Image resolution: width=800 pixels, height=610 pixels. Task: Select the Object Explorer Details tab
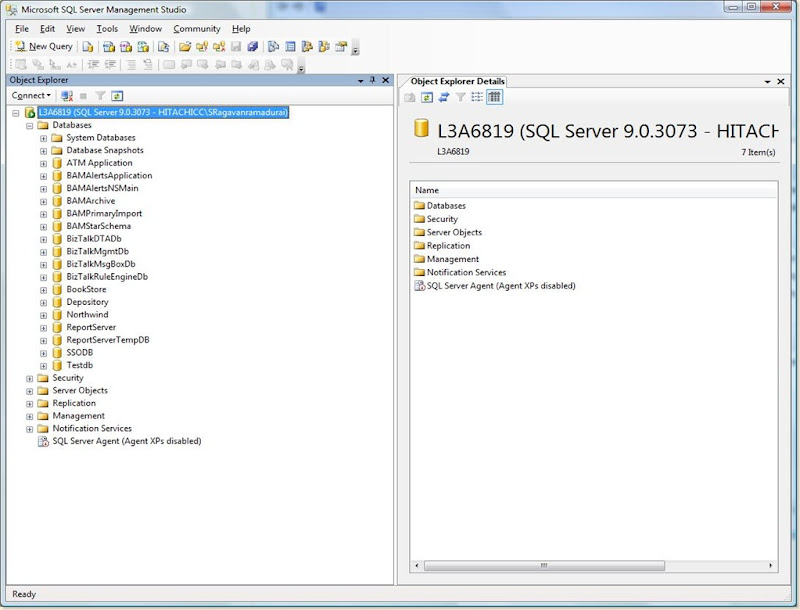(x=457, y=81)
